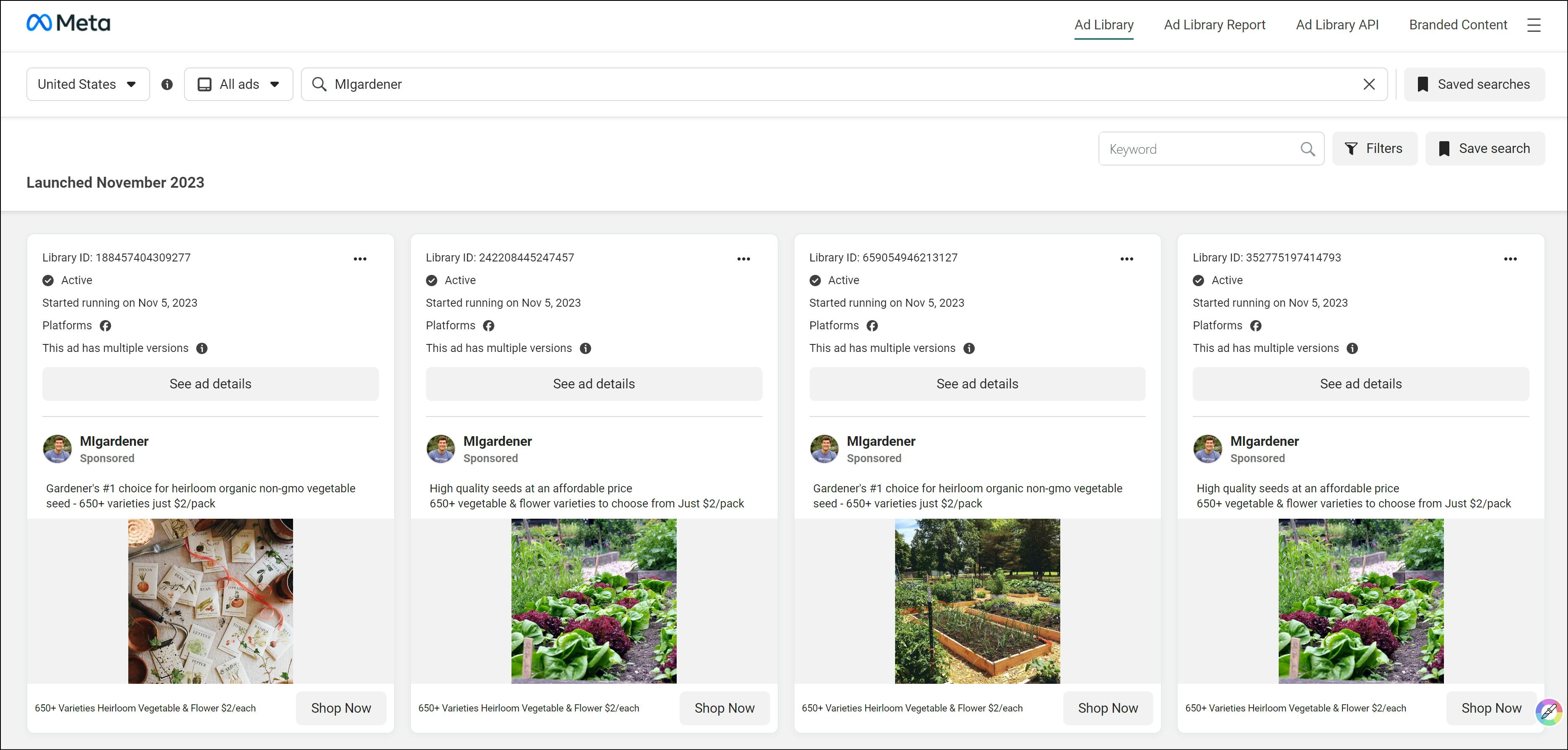Open the United States country dropdown
The height and width of the screenshot is (750, 1568).
tap(88, 85)
